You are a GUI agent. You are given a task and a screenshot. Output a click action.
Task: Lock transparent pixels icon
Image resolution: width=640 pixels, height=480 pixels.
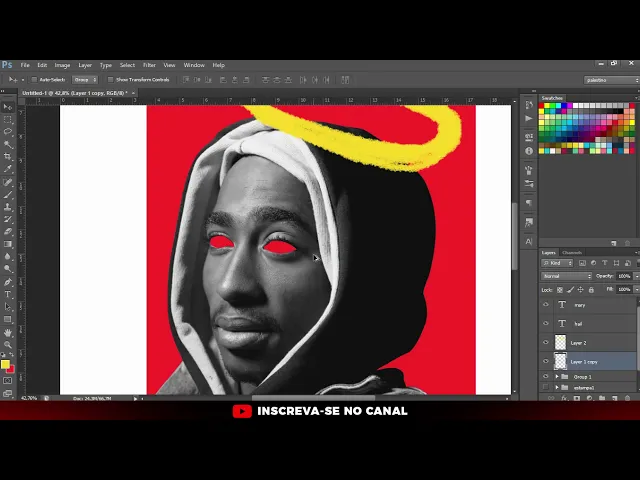point(560,290)
